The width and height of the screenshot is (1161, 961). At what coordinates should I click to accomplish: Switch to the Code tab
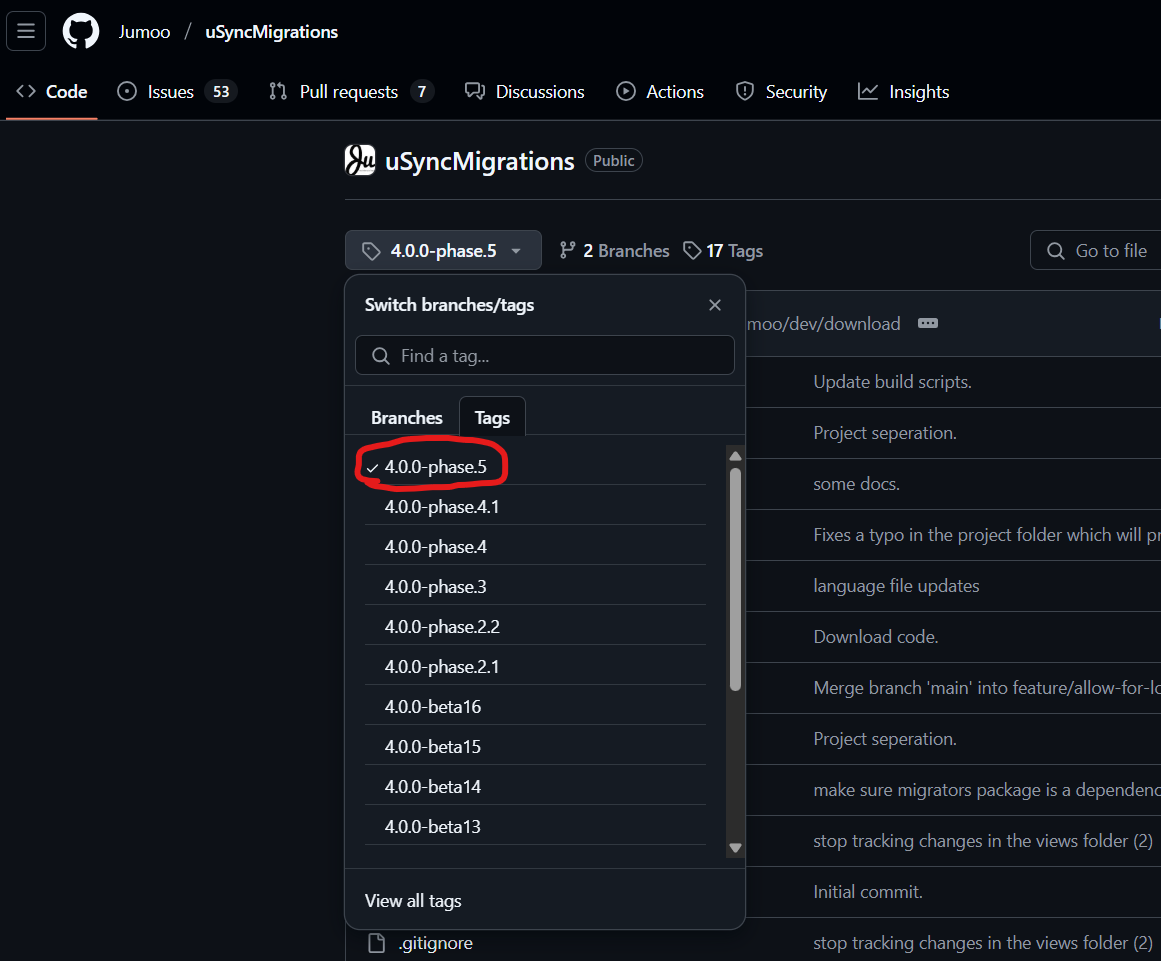(52, 92)
